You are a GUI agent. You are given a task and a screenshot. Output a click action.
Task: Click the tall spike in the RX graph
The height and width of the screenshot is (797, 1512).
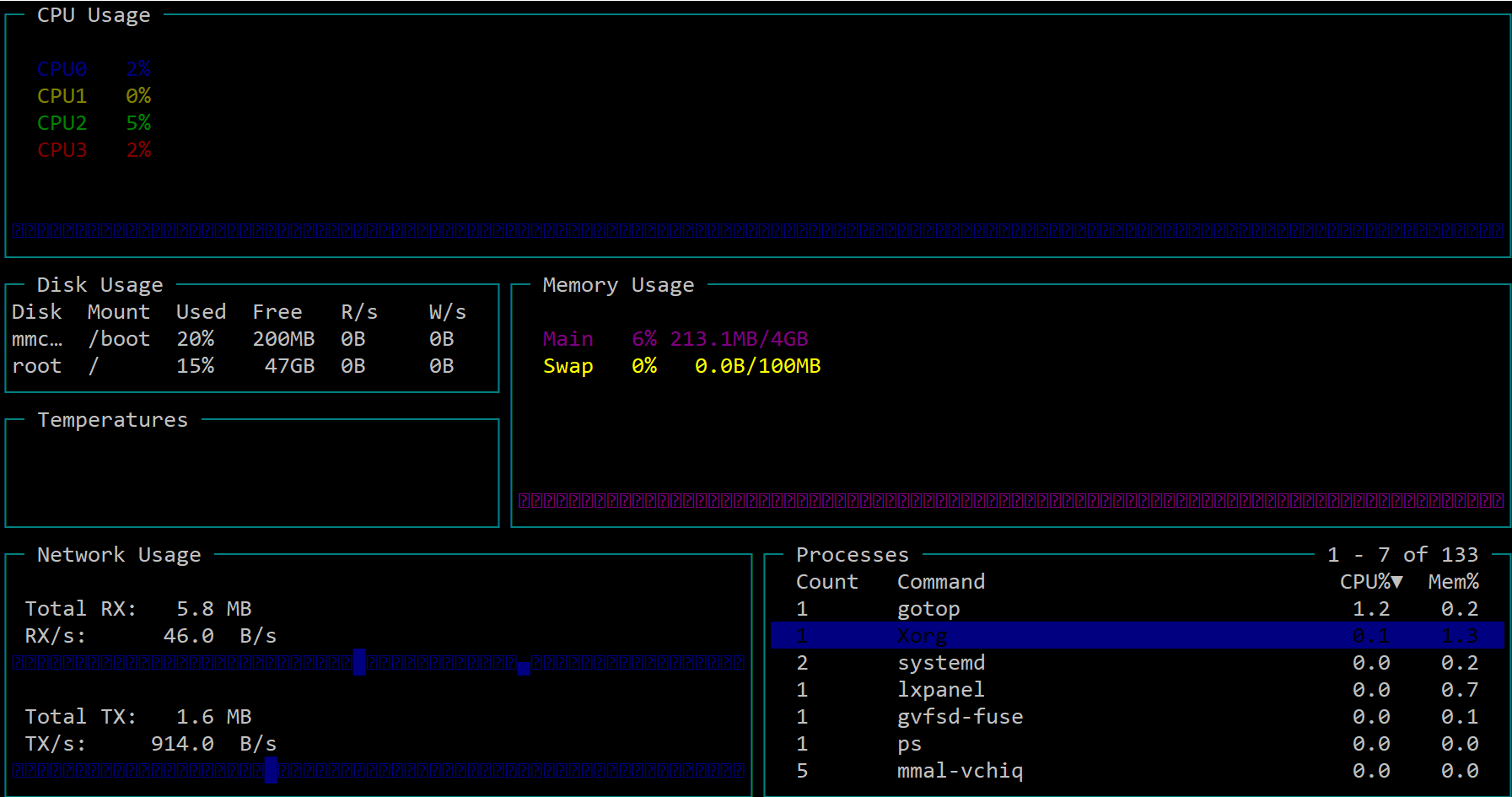[x=359, y=662]
